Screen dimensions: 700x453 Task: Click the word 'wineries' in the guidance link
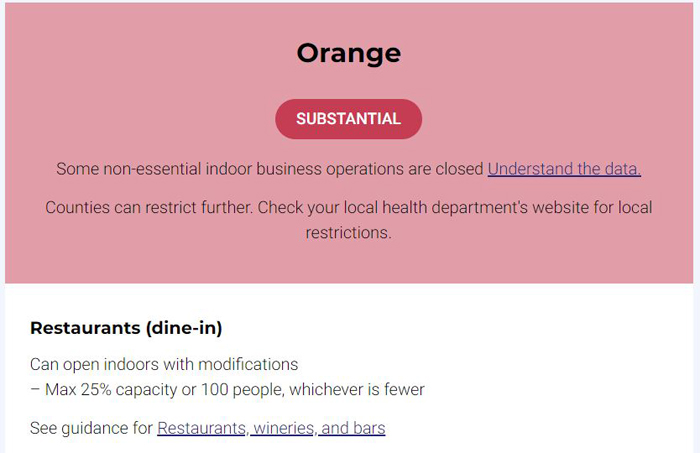(285, 428)
